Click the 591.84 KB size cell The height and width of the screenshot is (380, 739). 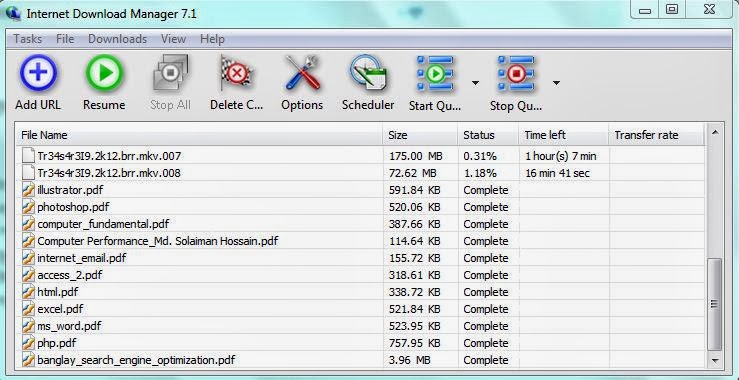pos(415,190)
